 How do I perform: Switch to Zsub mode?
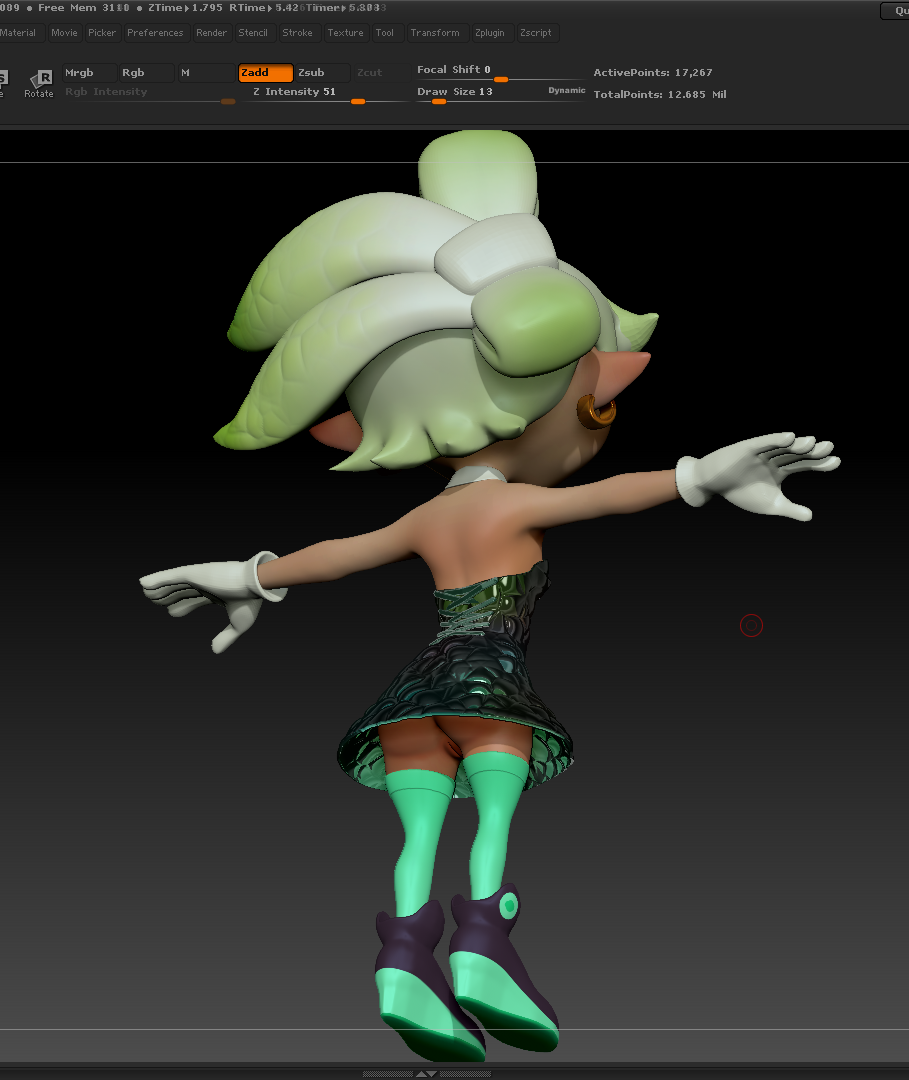323,73
